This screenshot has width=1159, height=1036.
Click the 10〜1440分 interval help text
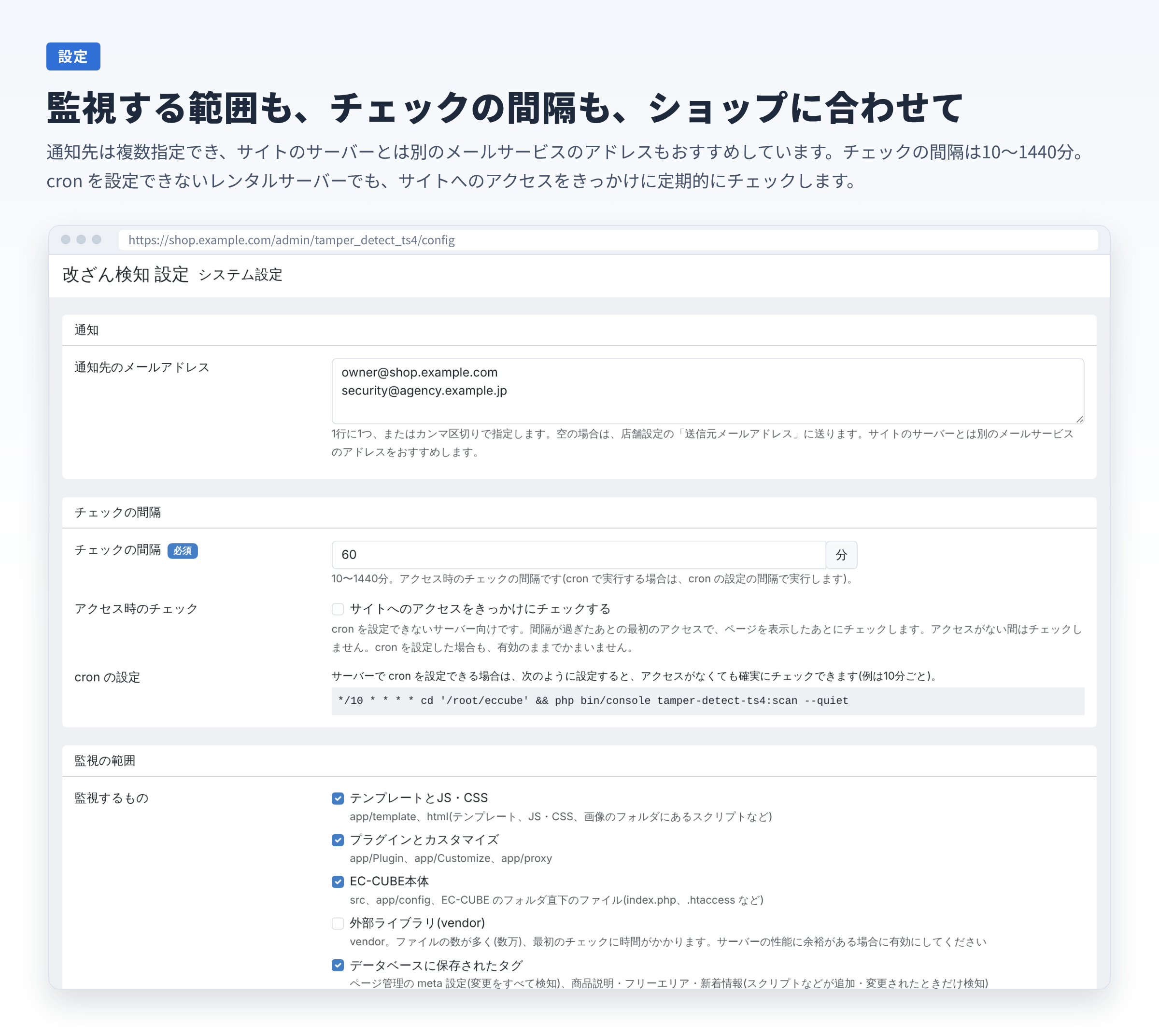coord(593,578)
